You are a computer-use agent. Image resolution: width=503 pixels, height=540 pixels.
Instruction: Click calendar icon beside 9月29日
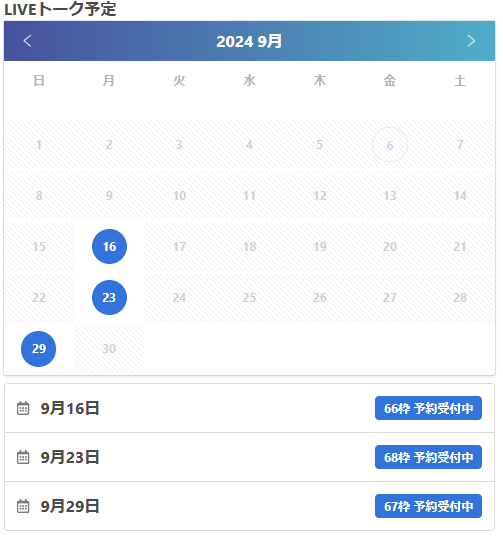tap(23, 506)
